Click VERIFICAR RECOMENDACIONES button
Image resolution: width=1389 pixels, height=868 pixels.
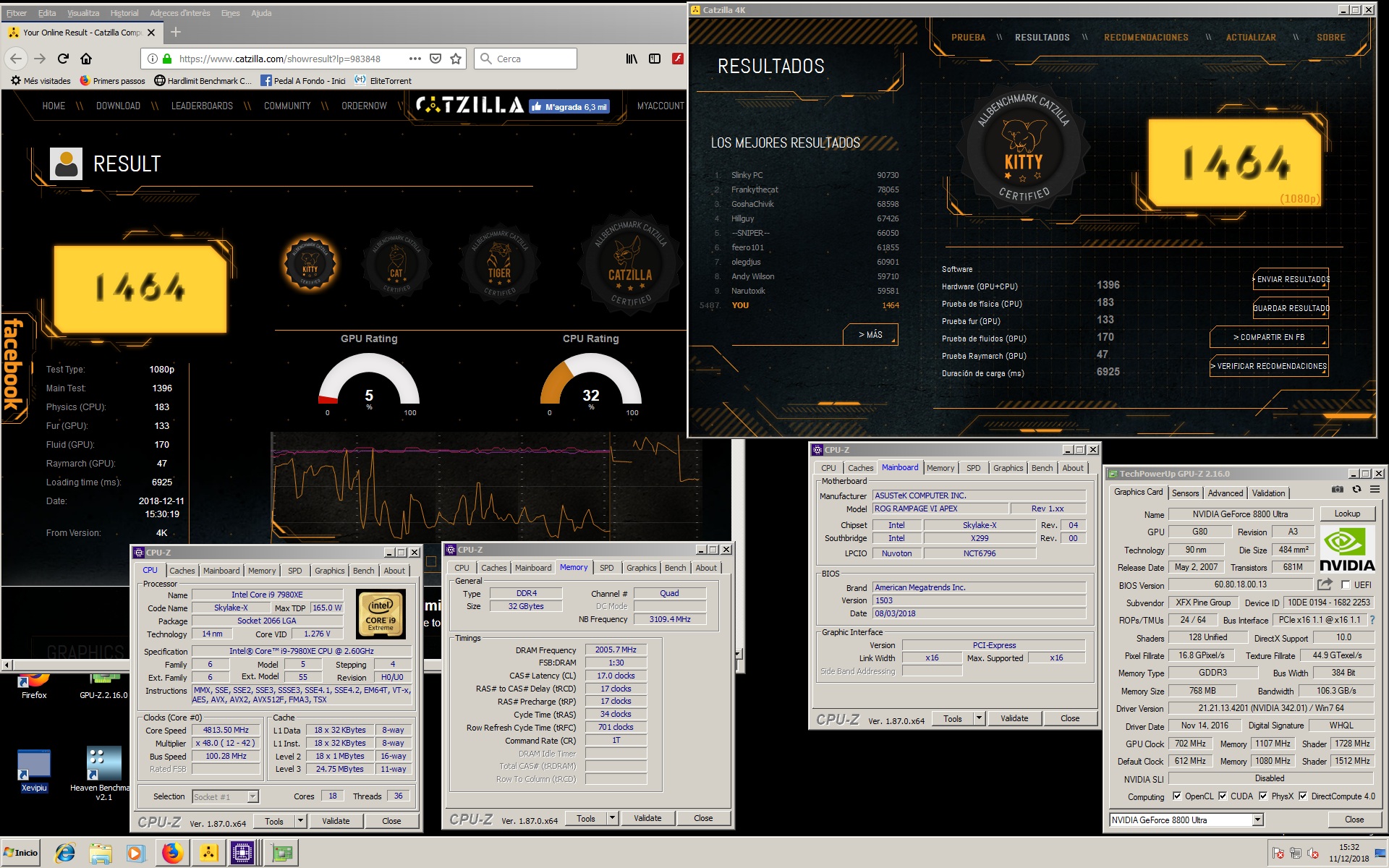(x=1269, y=366)
